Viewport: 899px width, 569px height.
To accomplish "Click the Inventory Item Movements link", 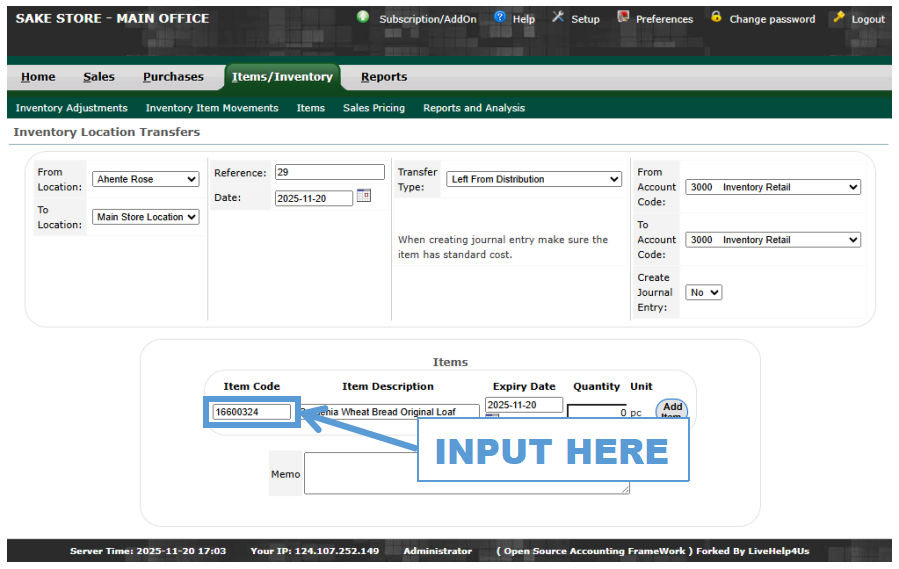I will [x=212, y=108].
